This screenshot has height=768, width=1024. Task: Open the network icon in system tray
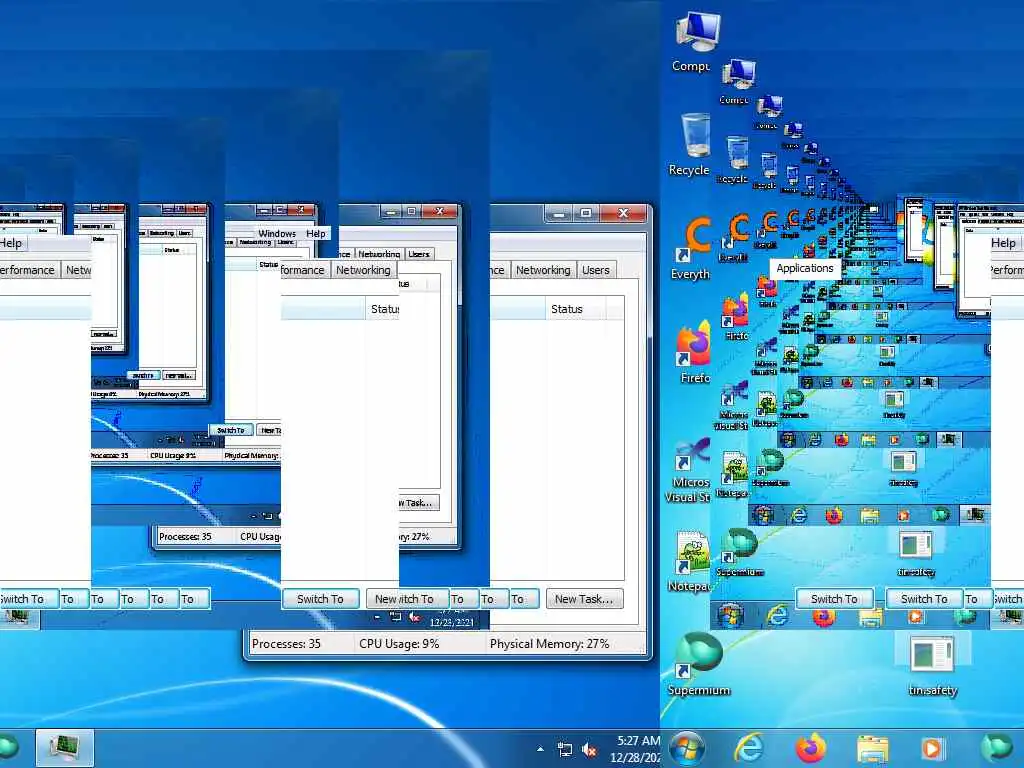click(565, 749)
